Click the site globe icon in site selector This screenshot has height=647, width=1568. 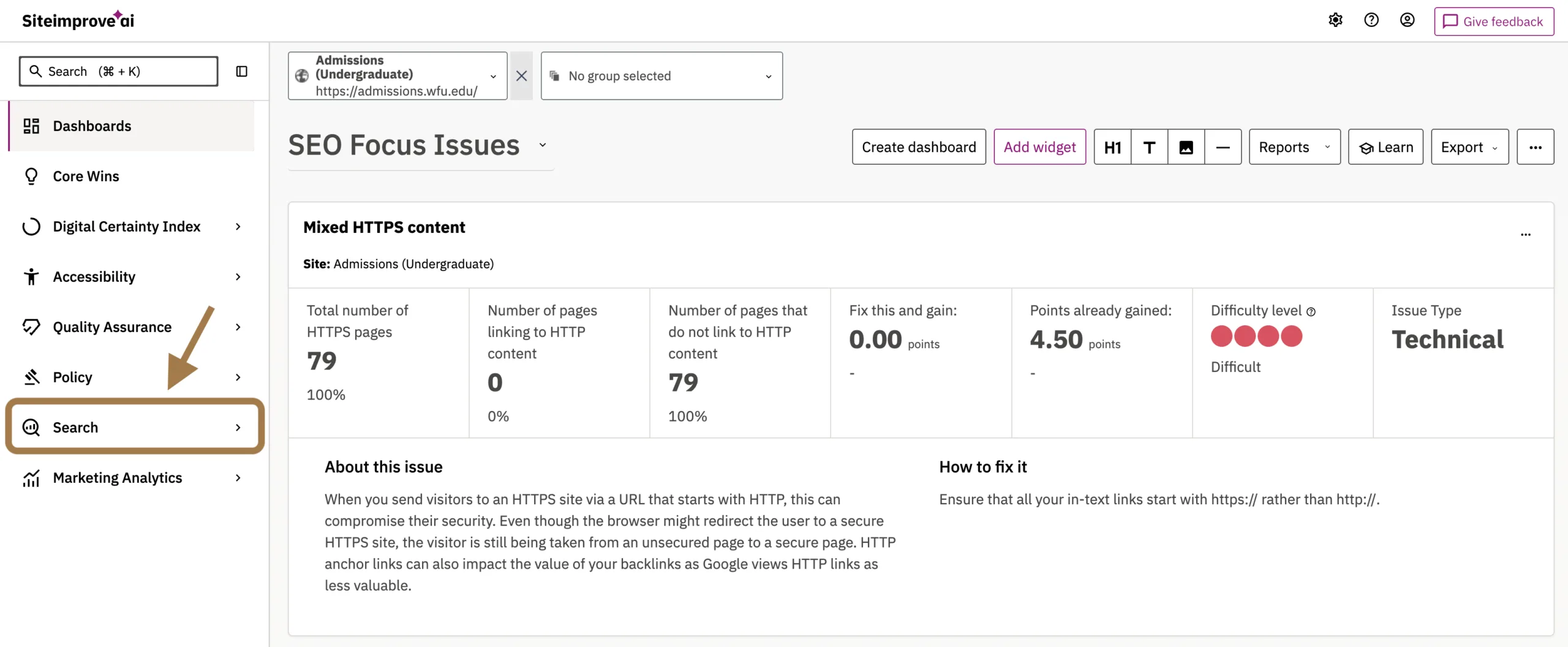[302, 76]
